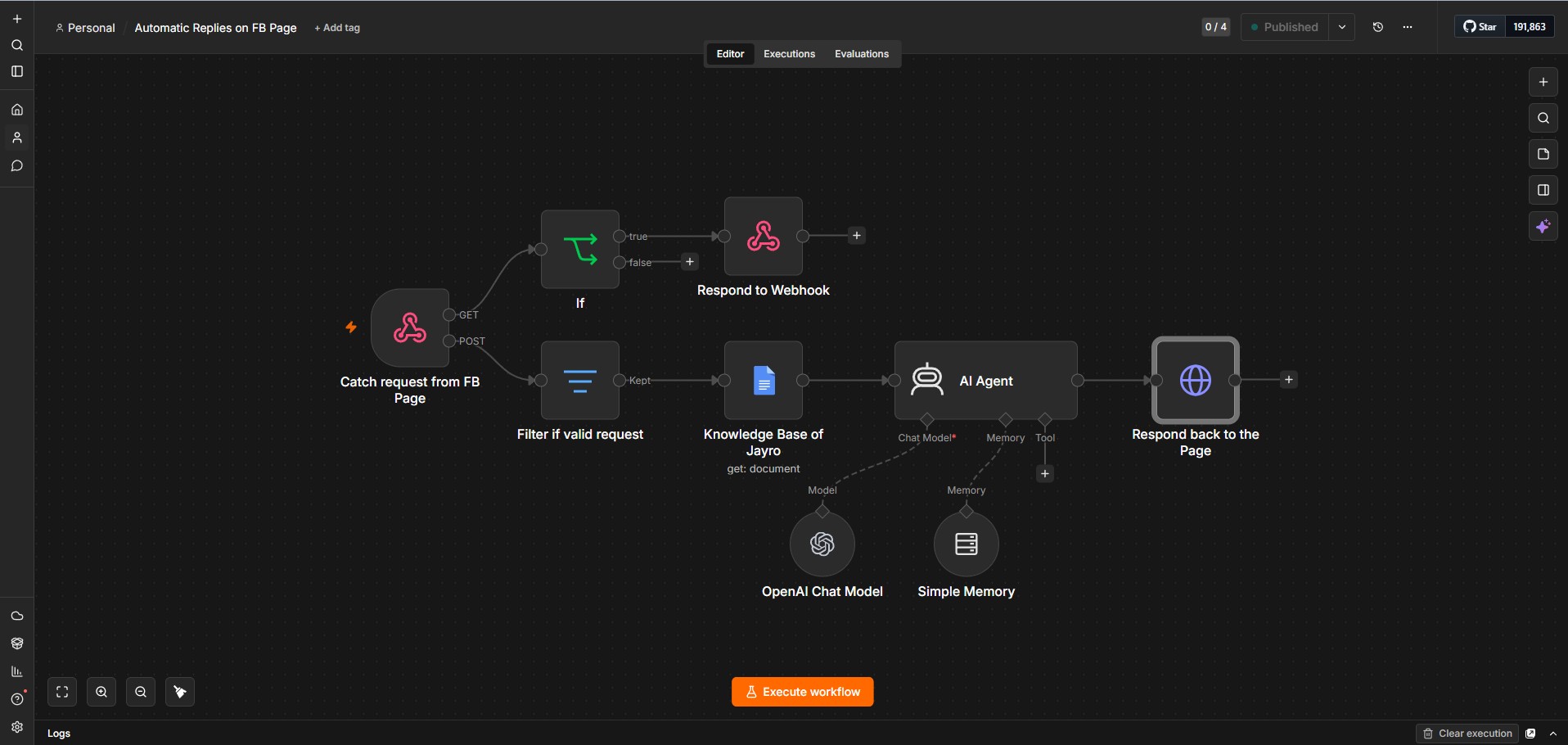The height and width of the screenshot is (745, 1568).
Task: Pop out the logs panel icon
Action: coord(1530,734)
